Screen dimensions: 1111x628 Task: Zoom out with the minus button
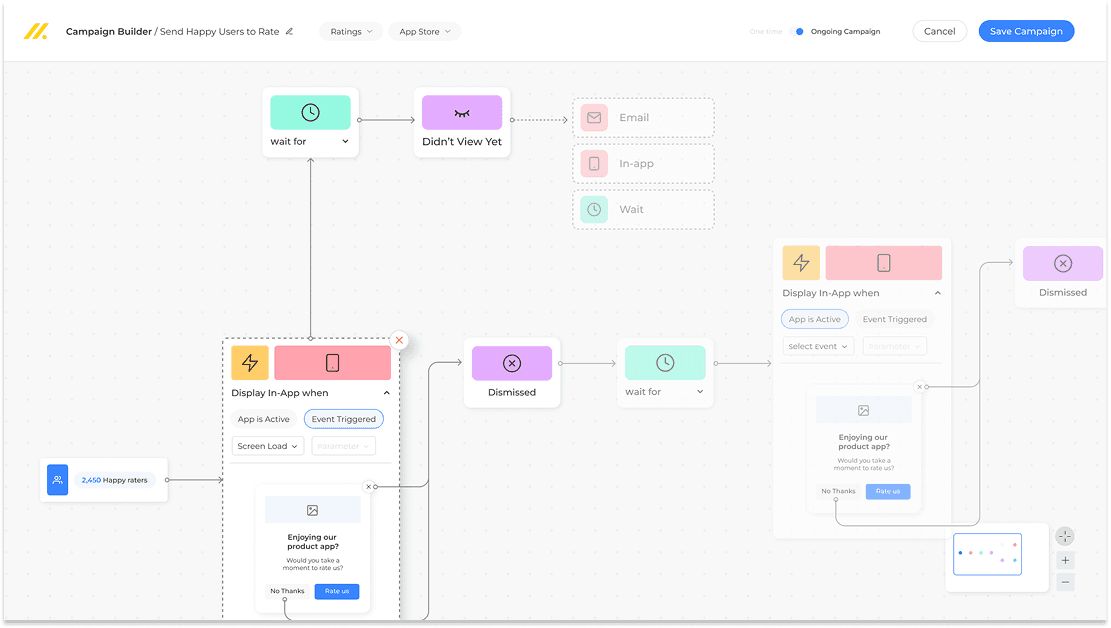pyautogui.click(x=1065, y=582)
